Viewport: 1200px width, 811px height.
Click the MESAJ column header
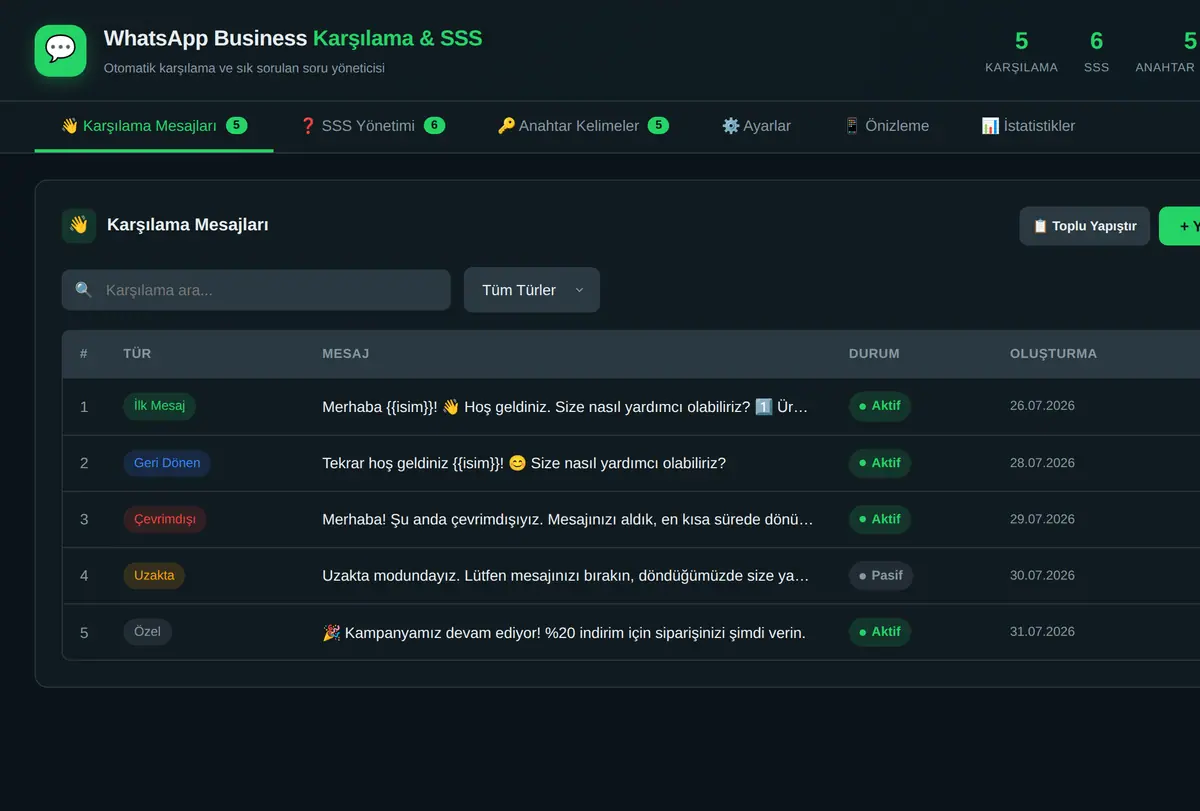point(346,354)
